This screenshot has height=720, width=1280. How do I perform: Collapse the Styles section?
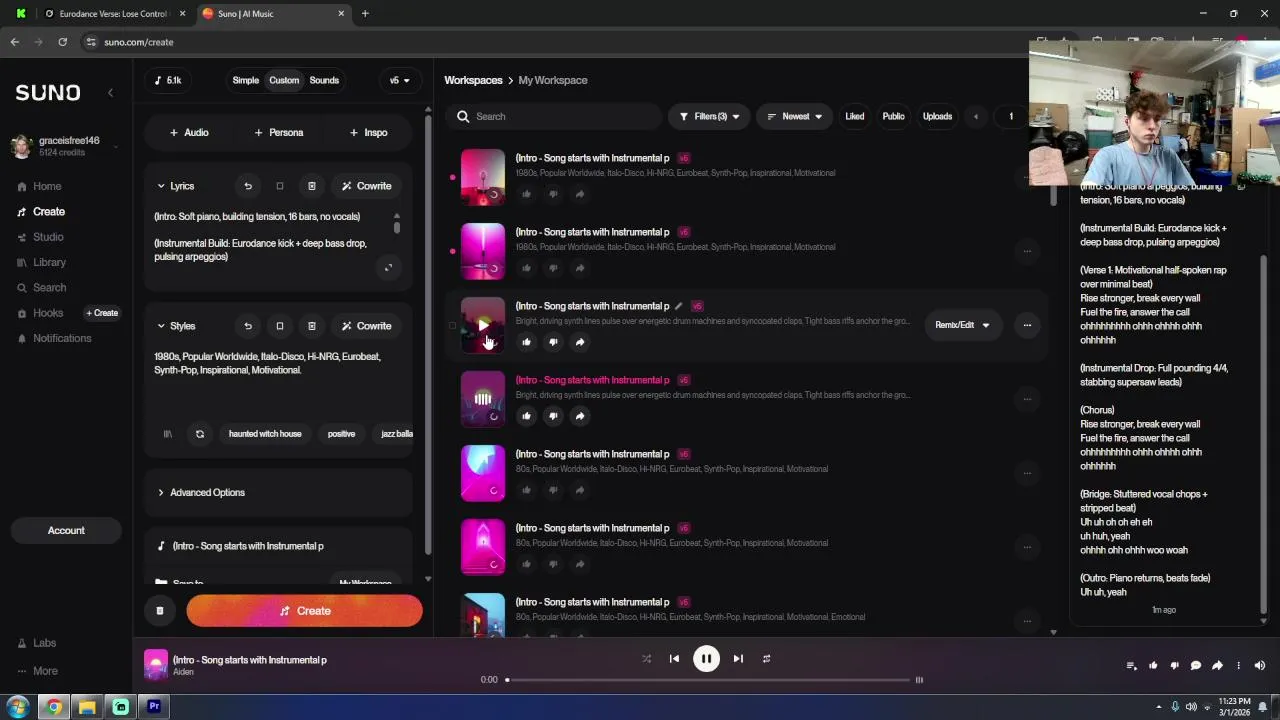[x=176, y=326]
